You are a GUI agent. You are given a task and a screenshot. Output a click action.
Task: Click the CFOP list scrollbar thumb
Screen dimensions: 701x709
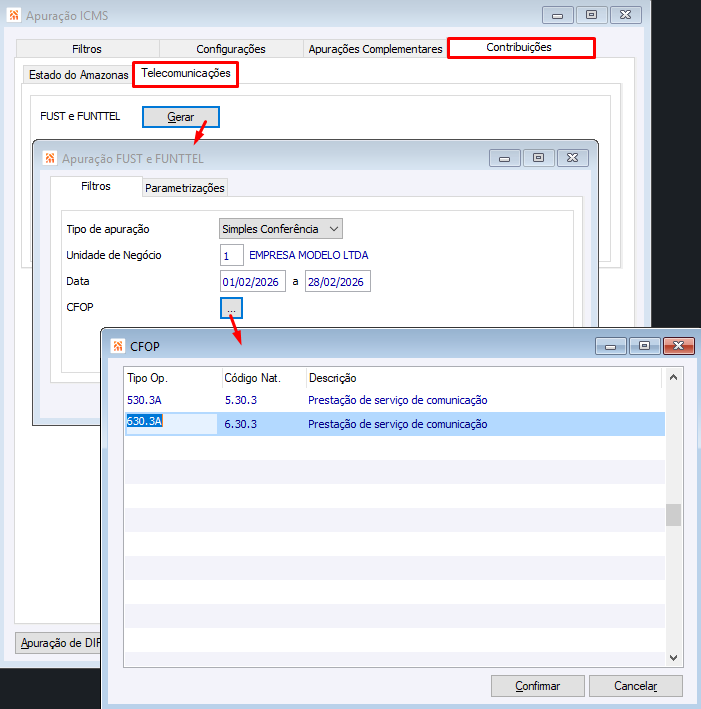673,515
